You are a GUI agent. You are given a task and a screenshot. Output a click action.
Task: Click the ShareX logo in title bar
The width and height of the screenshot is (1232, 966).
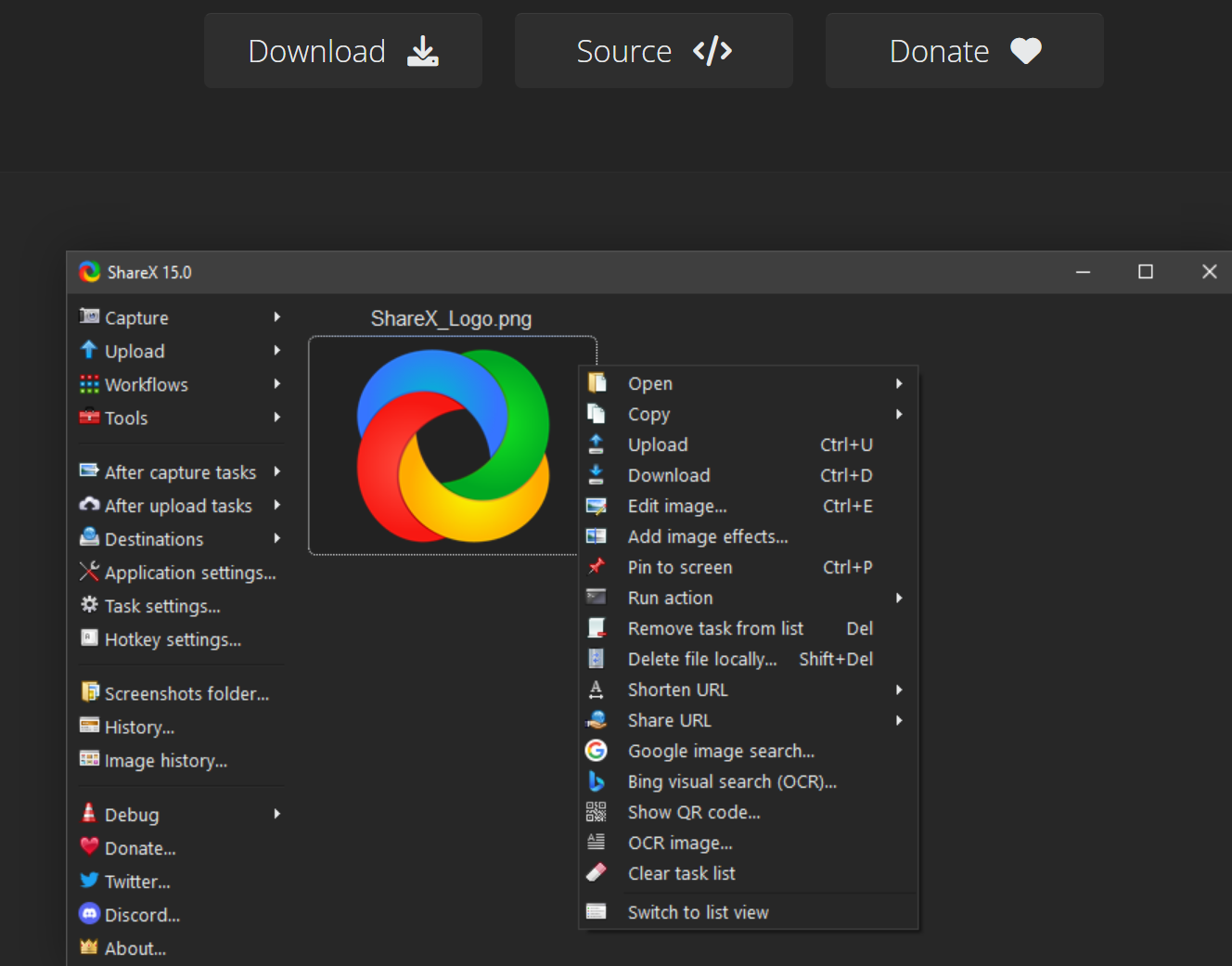click(89, 272)
